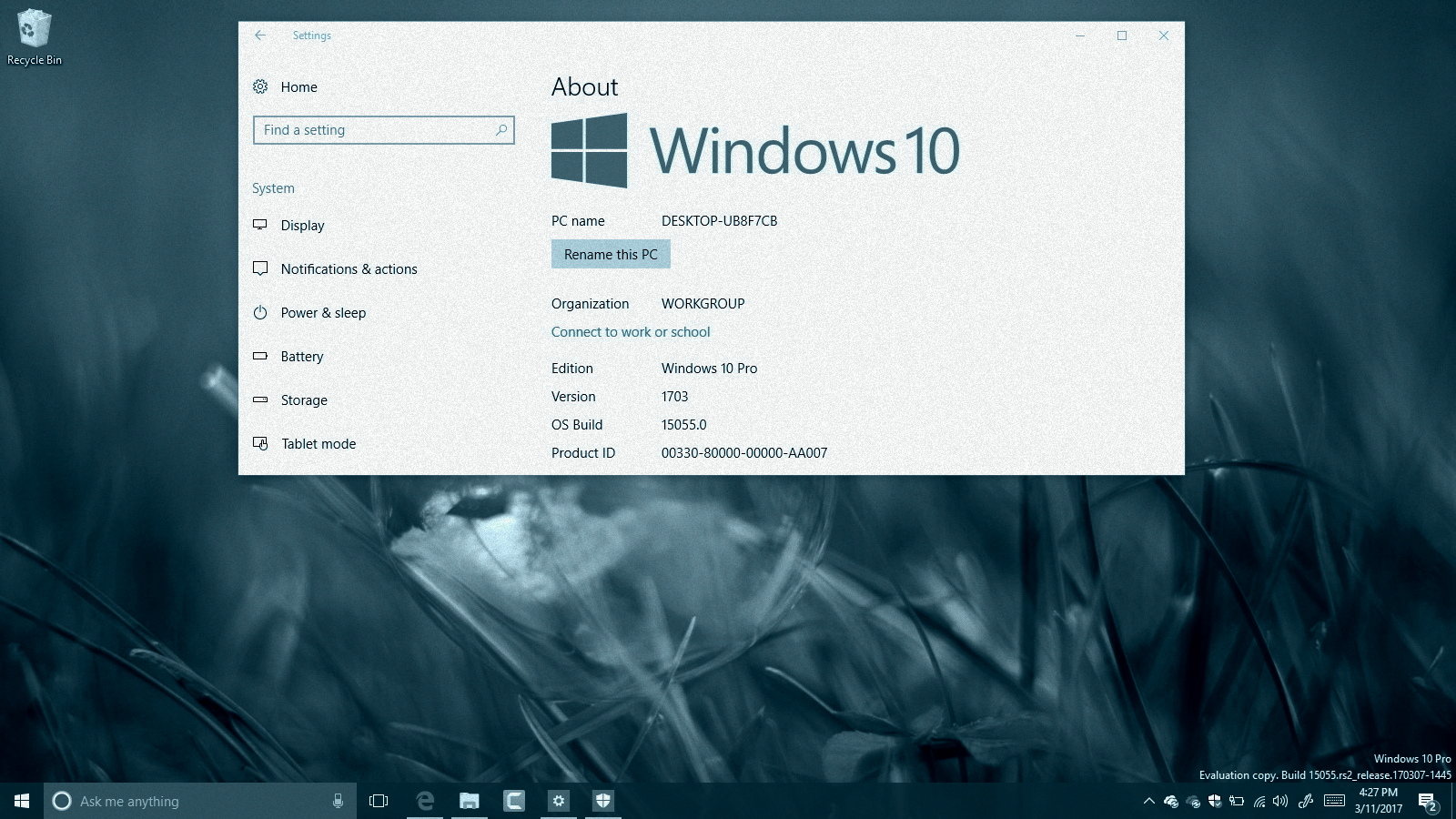1456x819 pixels.
Task: Click the Settings window title text
Action: point(311,35)
